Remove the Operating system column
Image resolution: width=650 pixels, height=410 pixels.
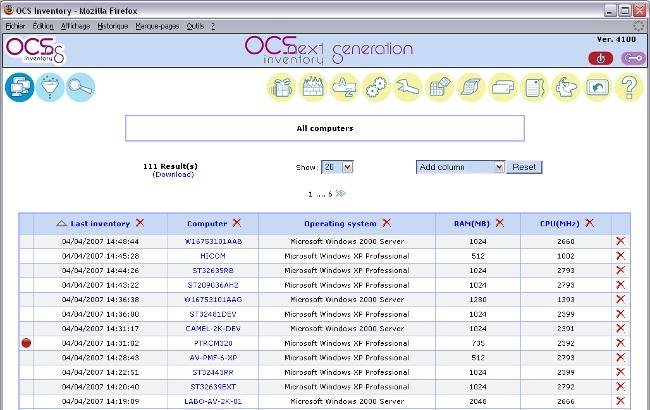point(386,223)
